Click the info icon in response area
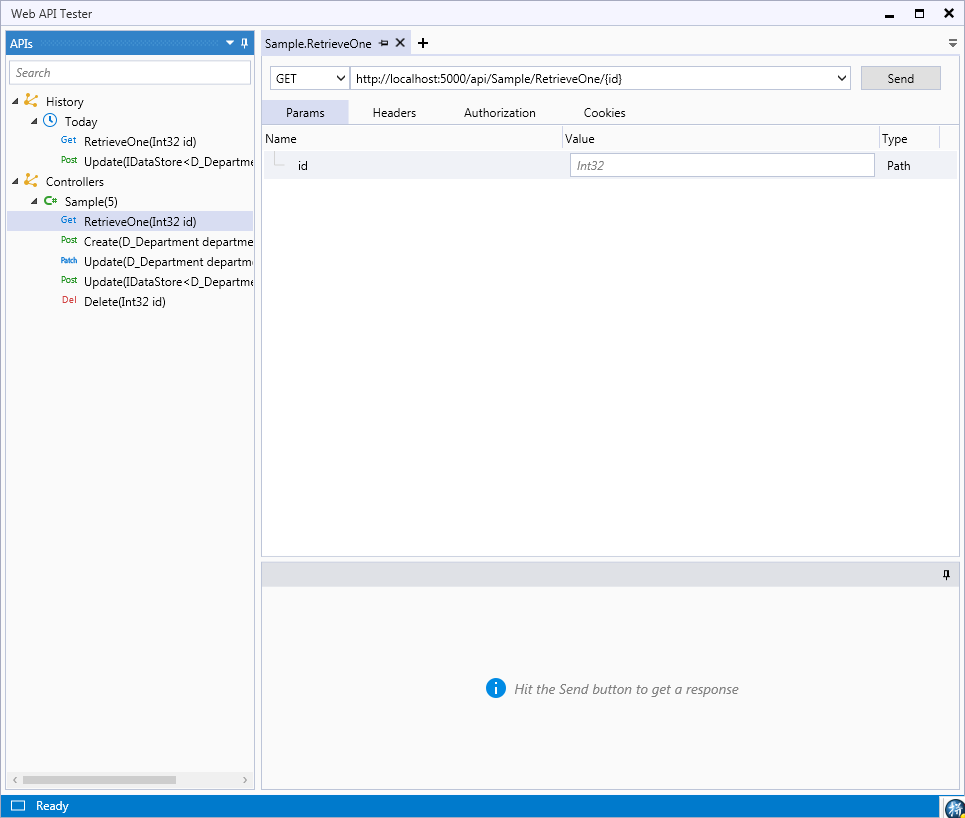Image resolution: width=965 pixels, height=818 pixels. pos(495,688)
